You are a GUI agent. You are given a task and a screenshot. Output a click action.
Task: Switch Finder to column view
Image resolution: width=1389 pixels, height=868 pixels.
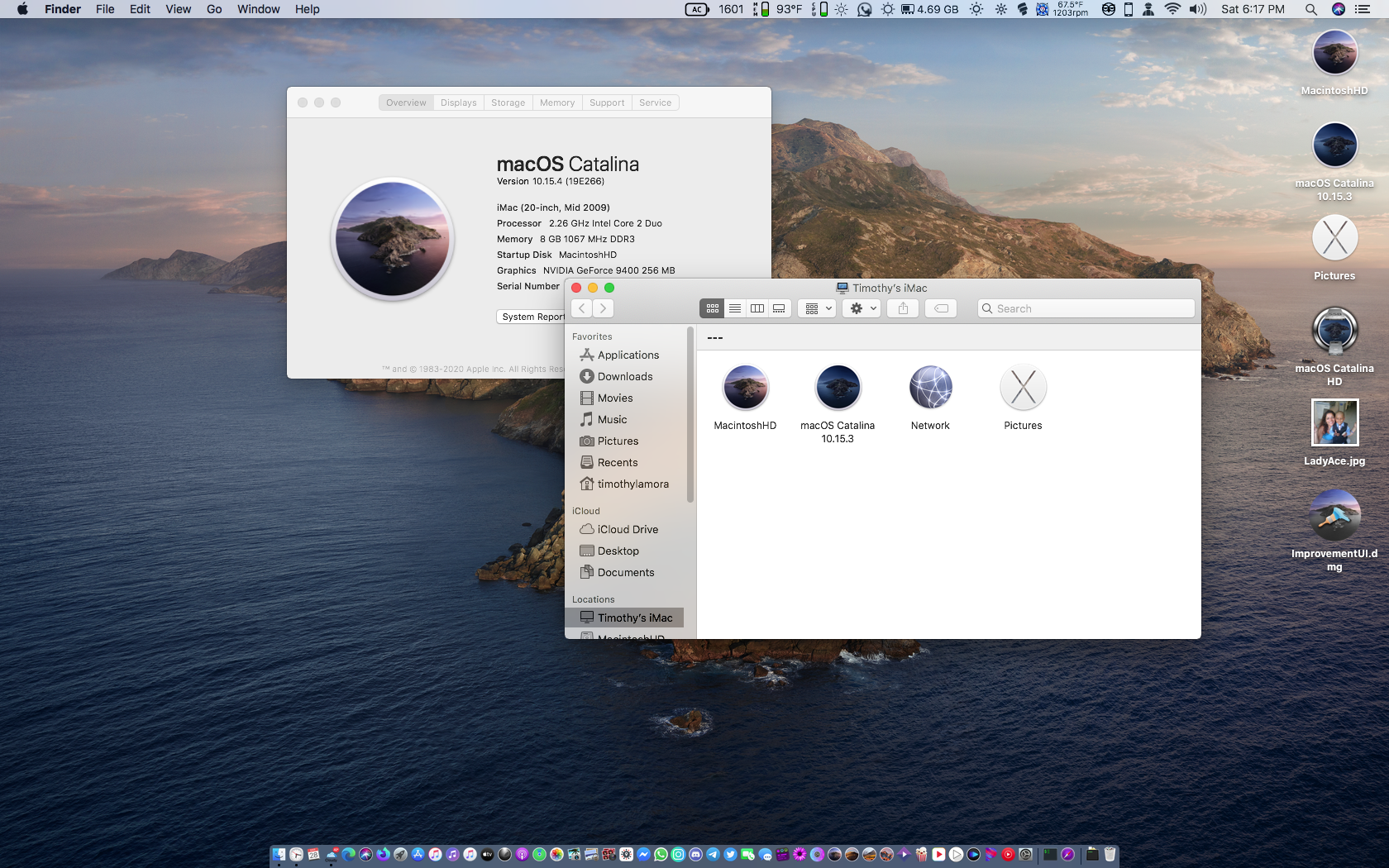pos(757,308)
